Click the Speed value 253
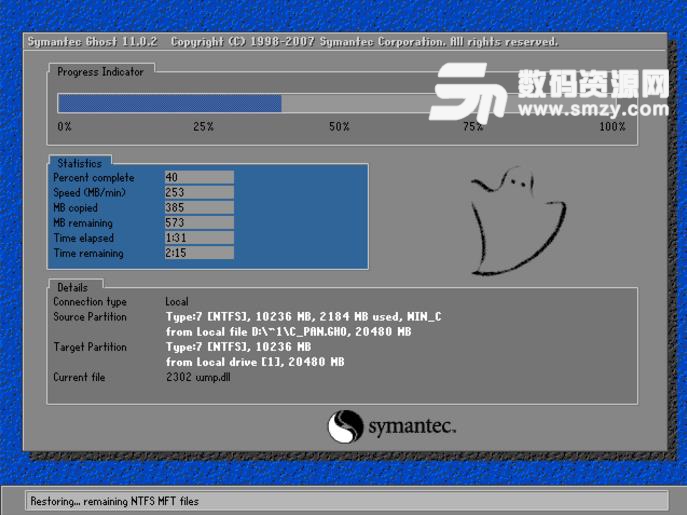687x515 pixels. click(199, 192)
